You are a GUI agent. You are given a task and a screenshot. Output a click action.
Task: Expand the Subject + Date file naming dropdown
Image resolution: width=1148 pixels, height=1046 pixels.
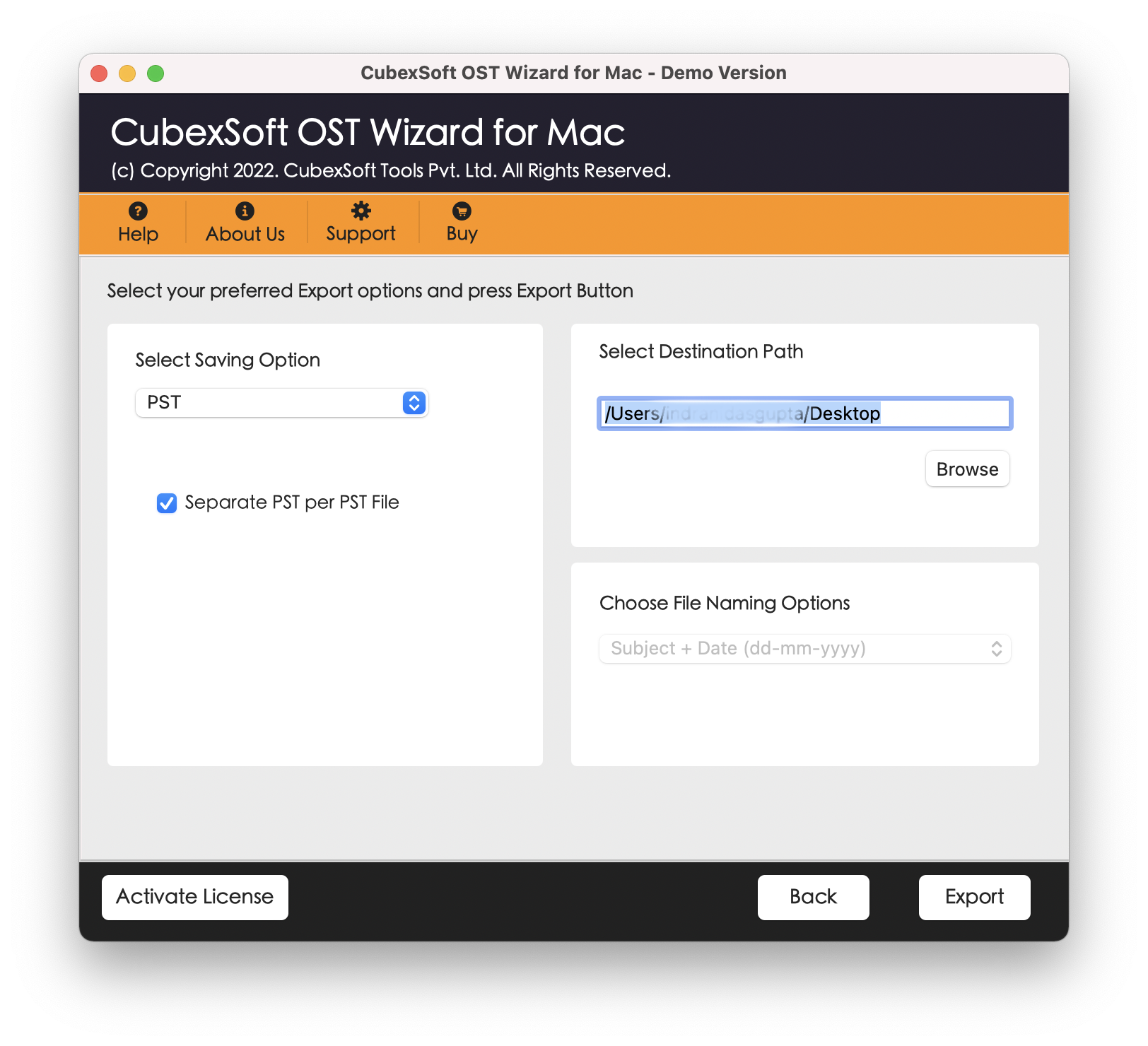pyautogui.click(x=804, y=649)
